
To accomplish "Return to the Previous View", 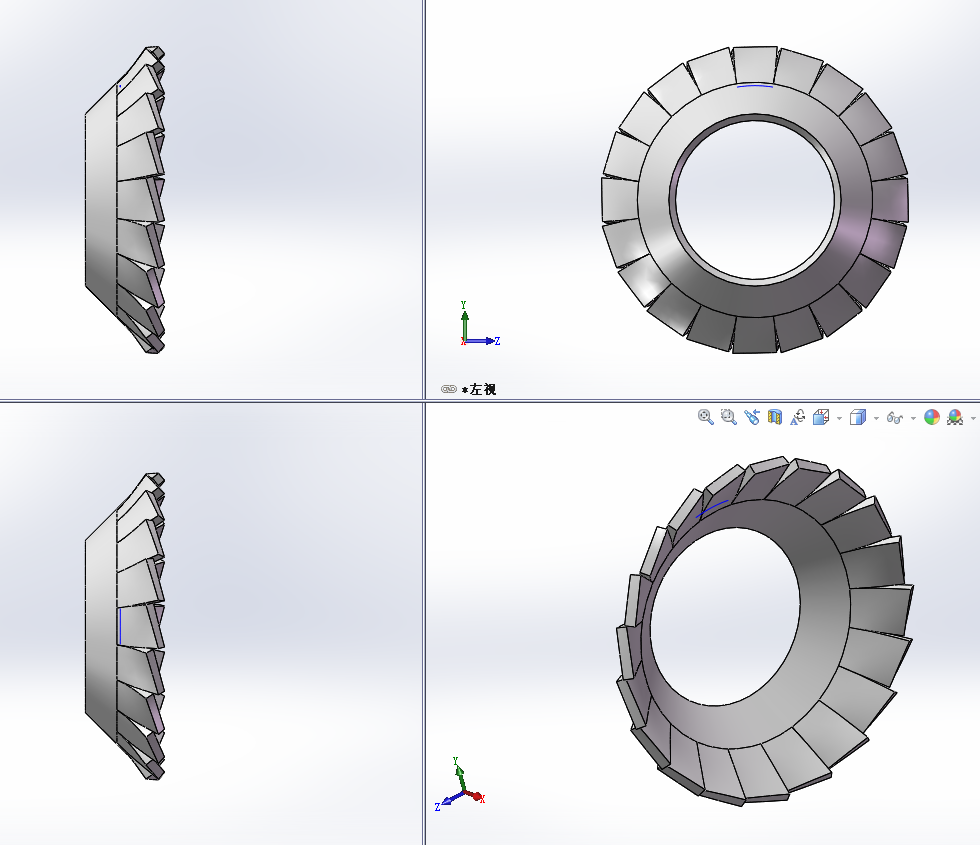I will tap(752, 417).
